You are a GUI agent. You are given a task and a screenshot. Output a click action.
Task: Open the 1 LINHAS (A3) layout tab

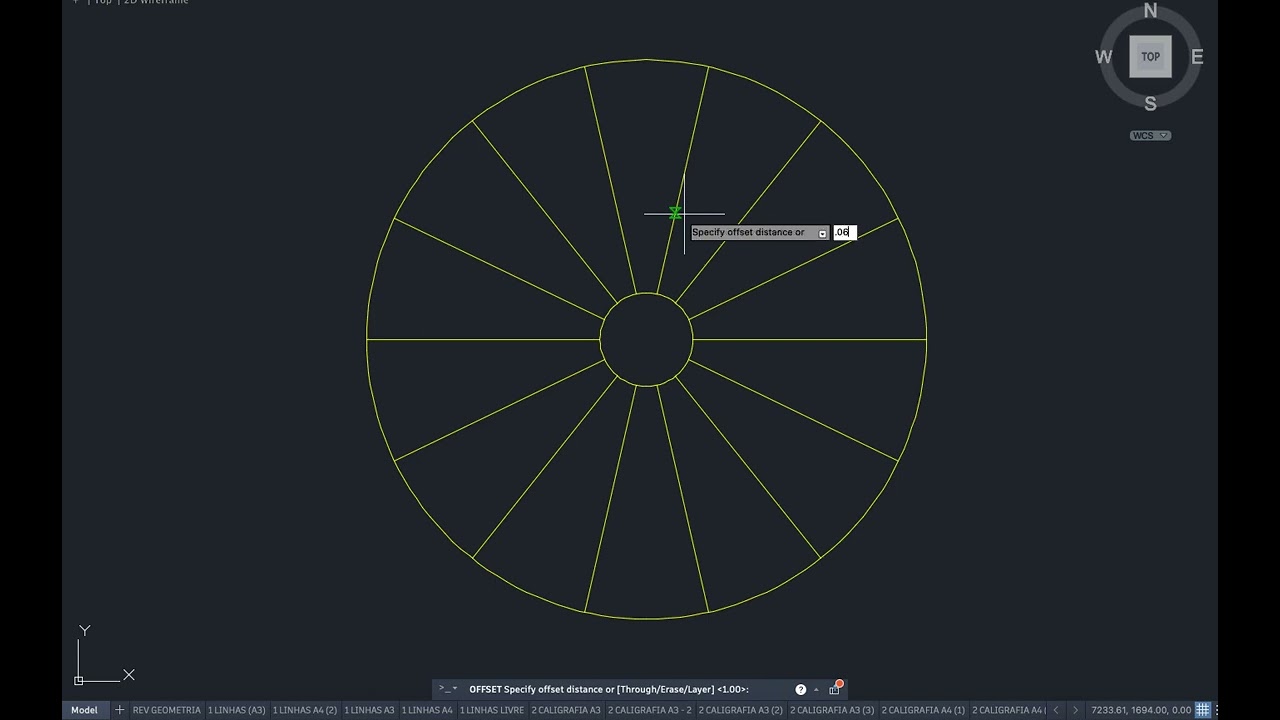237,710
